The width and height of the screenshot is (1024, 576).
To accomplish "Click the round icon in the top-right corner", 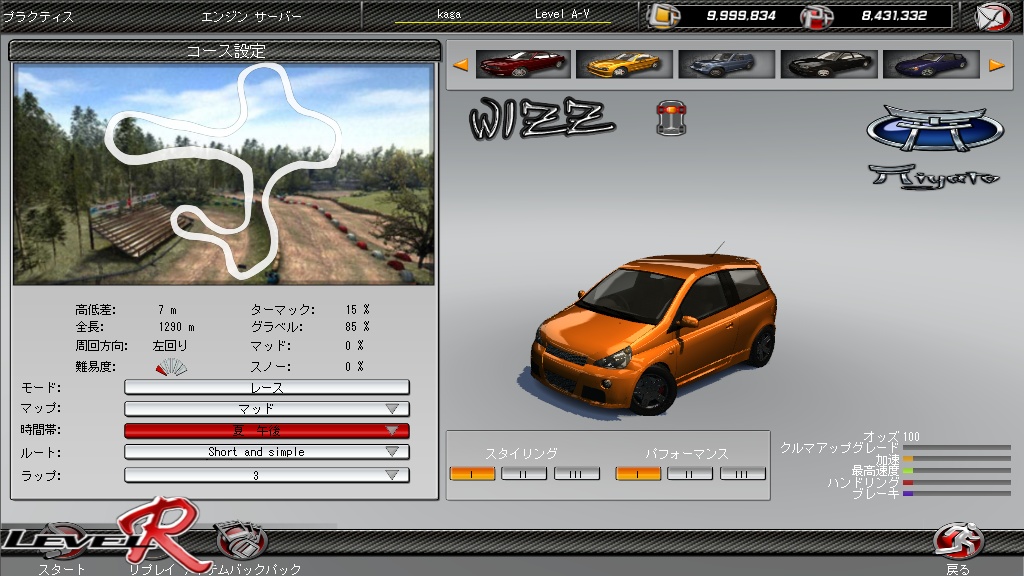I will pos(993,17).
